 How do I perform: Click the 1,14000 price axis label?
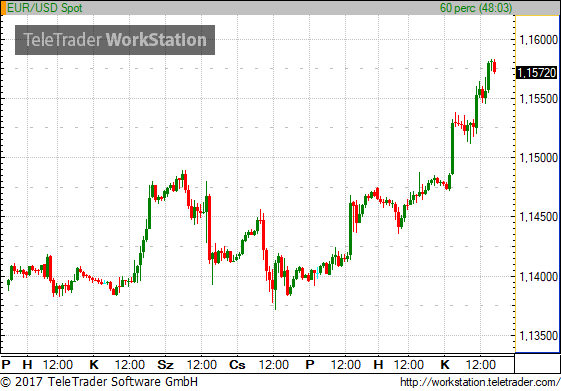click(x=538, y=277)
